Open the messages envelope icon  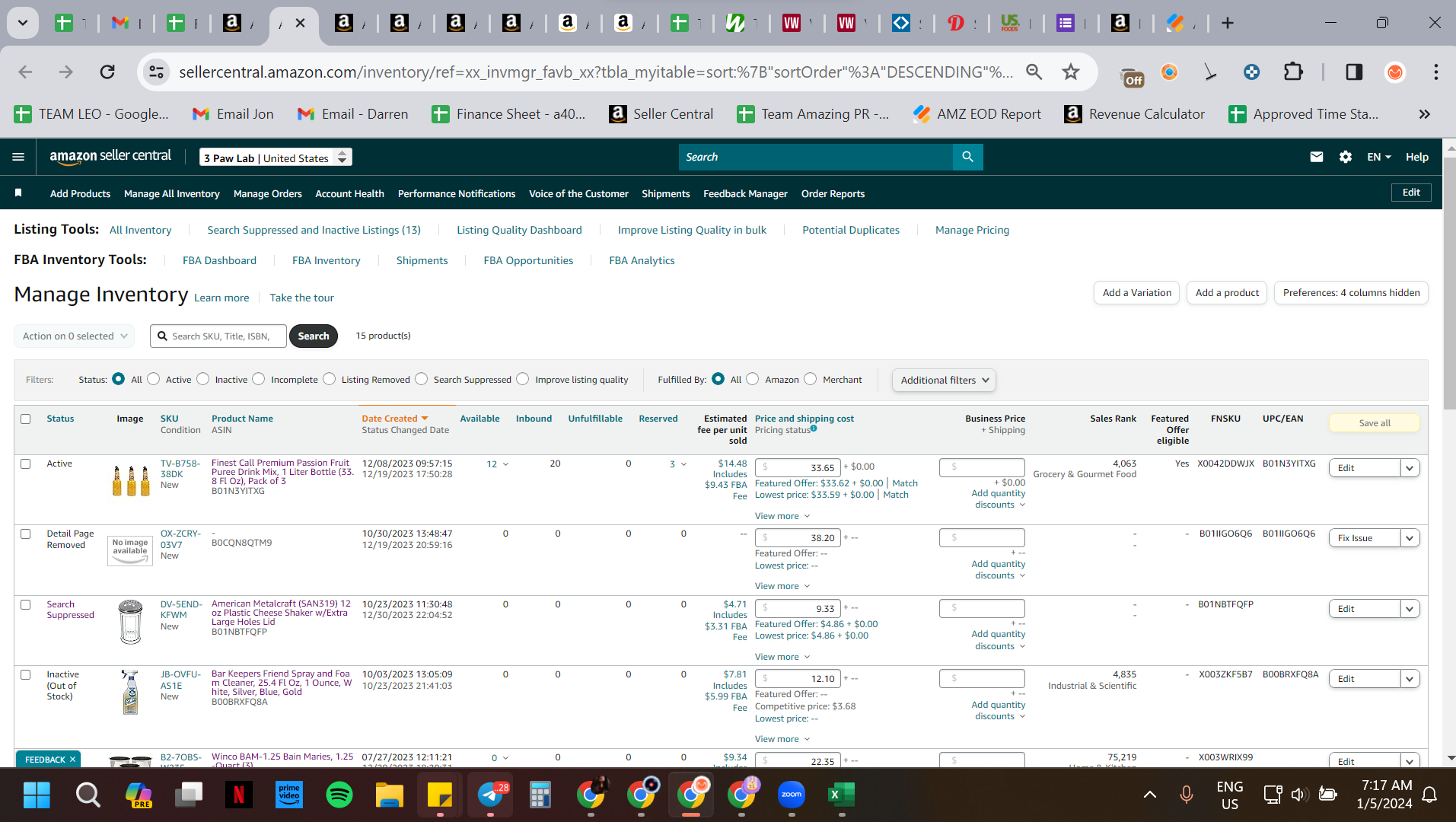click(x=1317, y=157)
